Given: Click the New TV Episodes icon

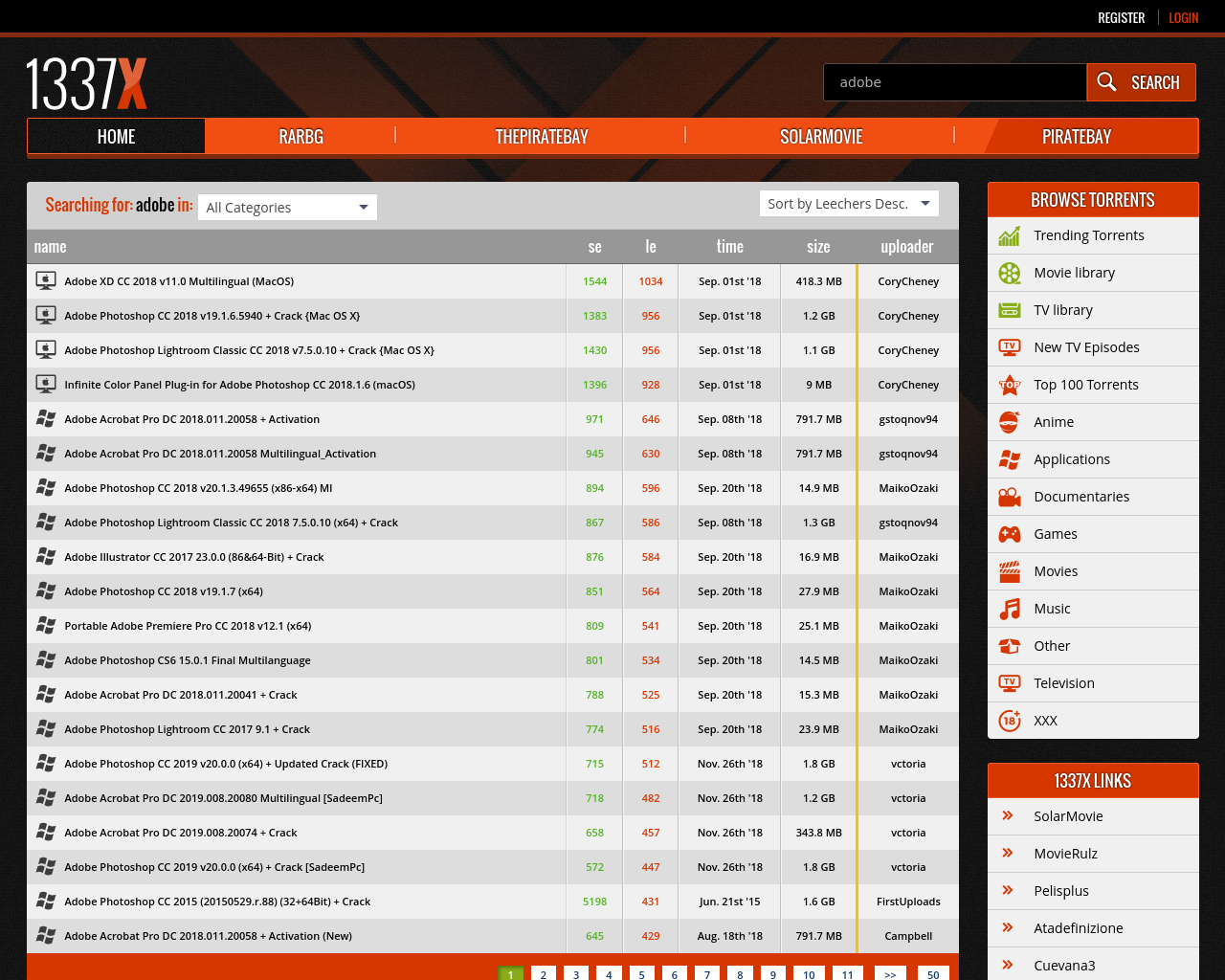Looking at the screenshot, I should [1010, 347].
